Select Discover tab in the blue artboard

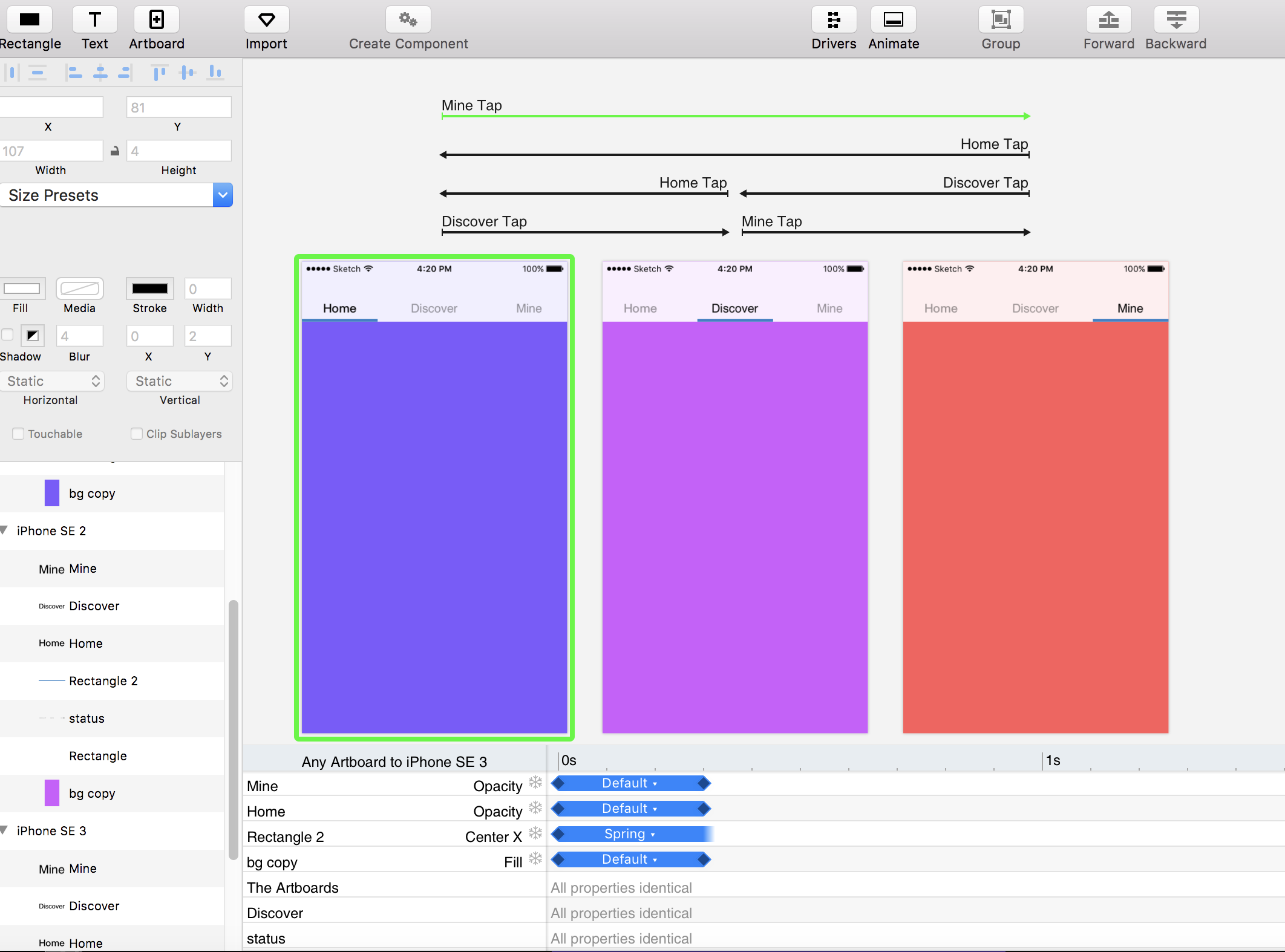point(434,308)
